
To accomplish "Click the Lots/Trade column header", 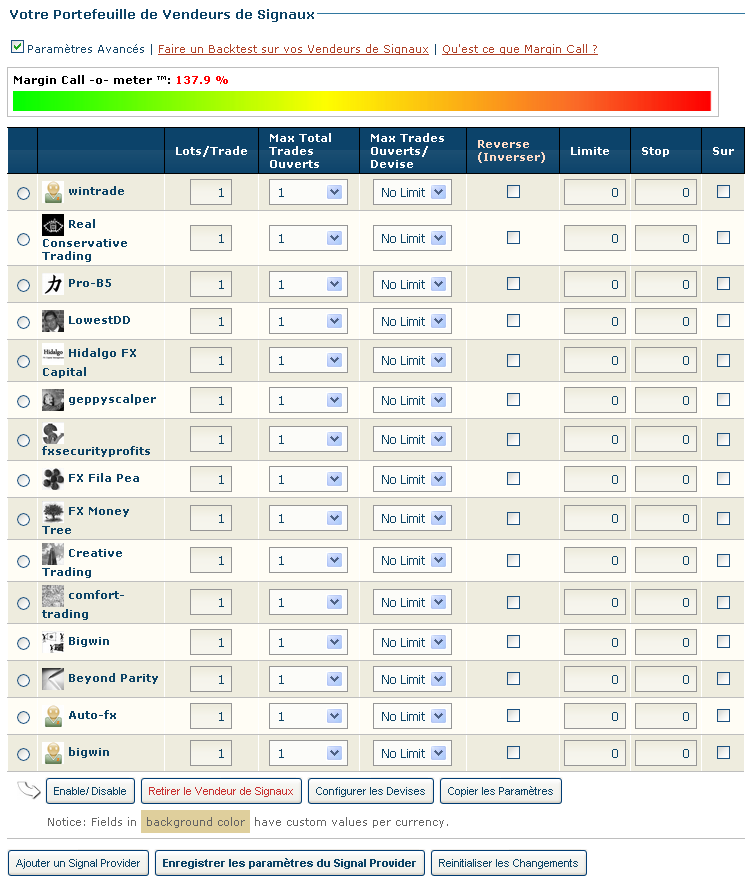I will 211,151.
